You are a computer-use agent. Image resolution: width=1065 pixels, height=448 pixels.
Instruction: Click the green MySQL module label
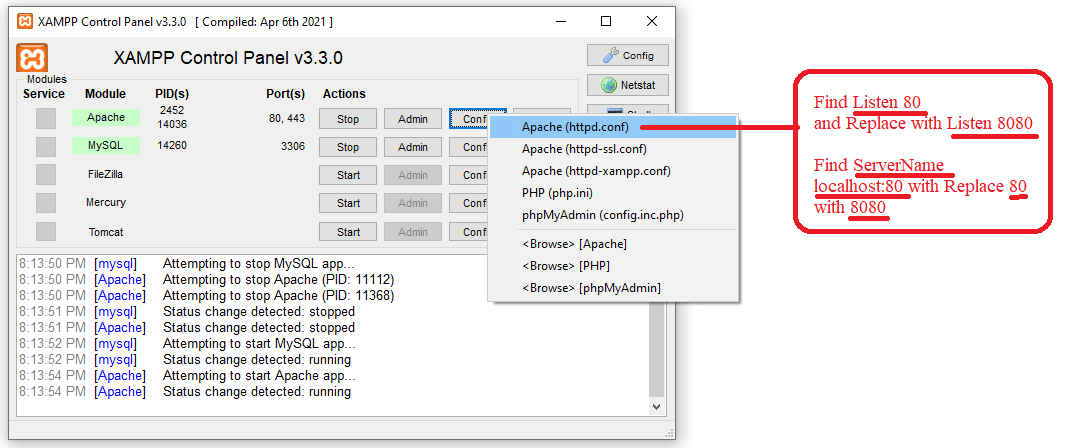tap(106, 145)
